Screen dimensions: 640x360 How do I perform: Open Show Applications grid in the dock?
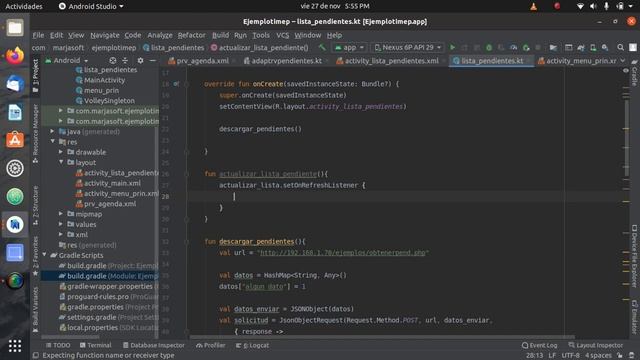(x=15, y=346)
